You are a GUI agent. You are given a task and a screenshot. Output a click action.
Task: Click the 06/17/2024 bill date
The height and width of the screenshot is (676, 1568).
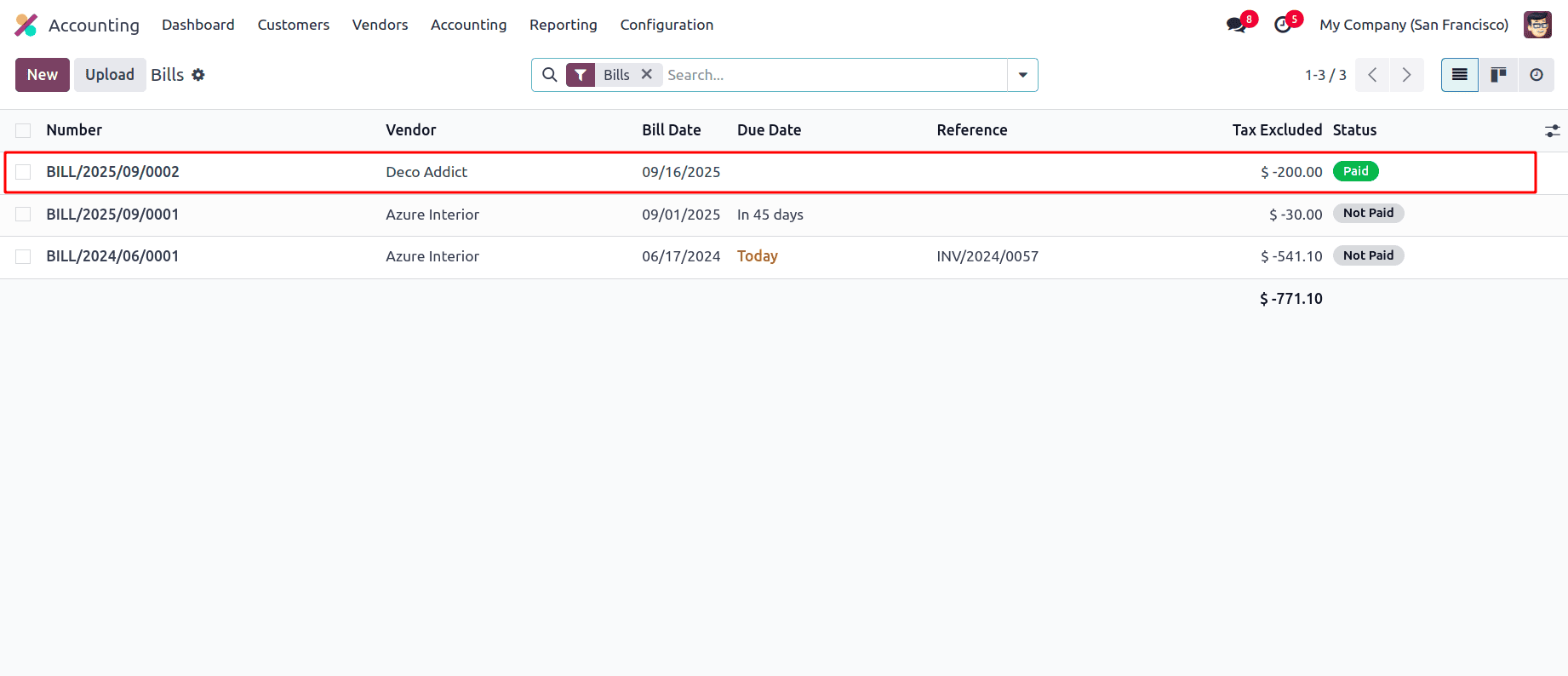tap(681, 256)
